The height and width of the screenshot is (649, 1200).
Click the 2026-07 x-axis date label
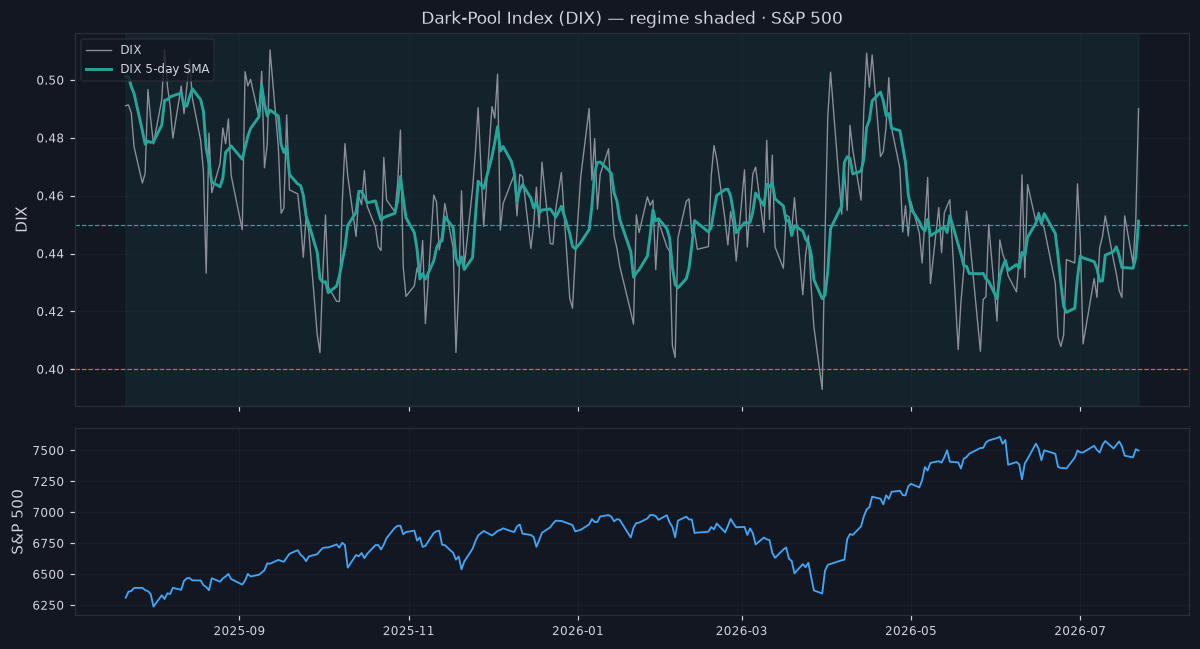pos(1081,631)
